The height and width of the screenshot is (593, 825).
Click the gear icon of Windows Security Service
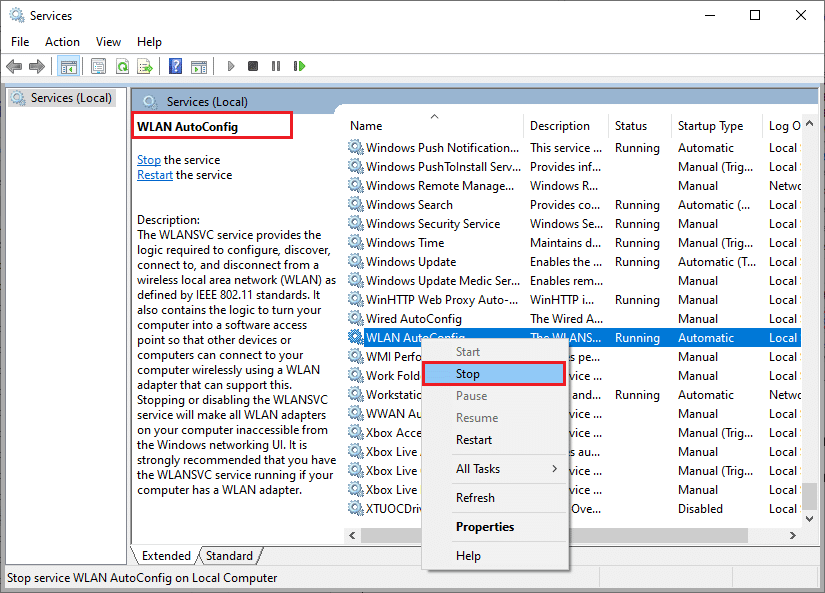356,224
